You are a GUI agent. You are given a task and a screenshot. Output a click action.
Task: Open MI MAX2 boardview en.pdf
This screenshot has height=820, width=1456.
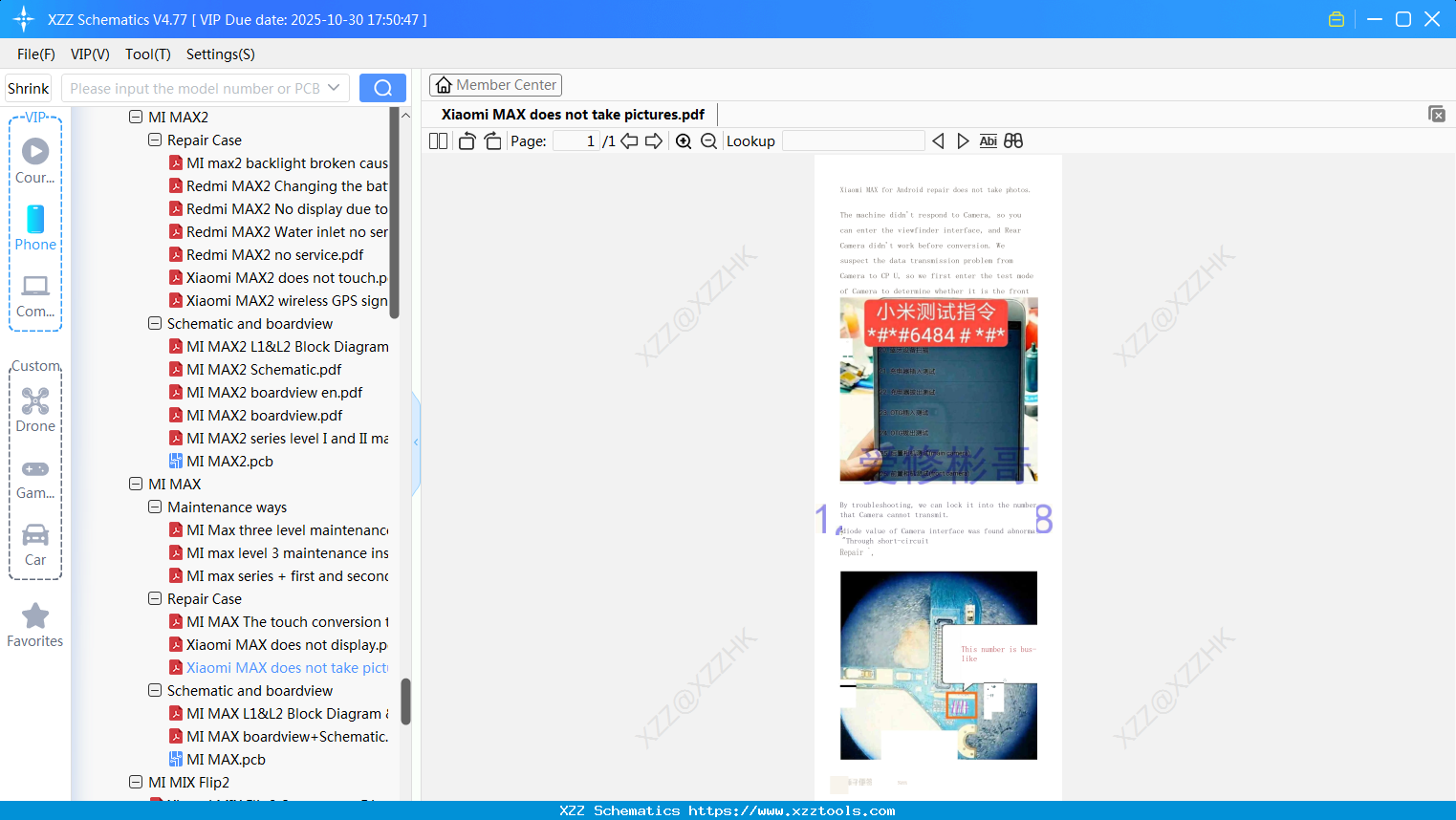(266, 393)
